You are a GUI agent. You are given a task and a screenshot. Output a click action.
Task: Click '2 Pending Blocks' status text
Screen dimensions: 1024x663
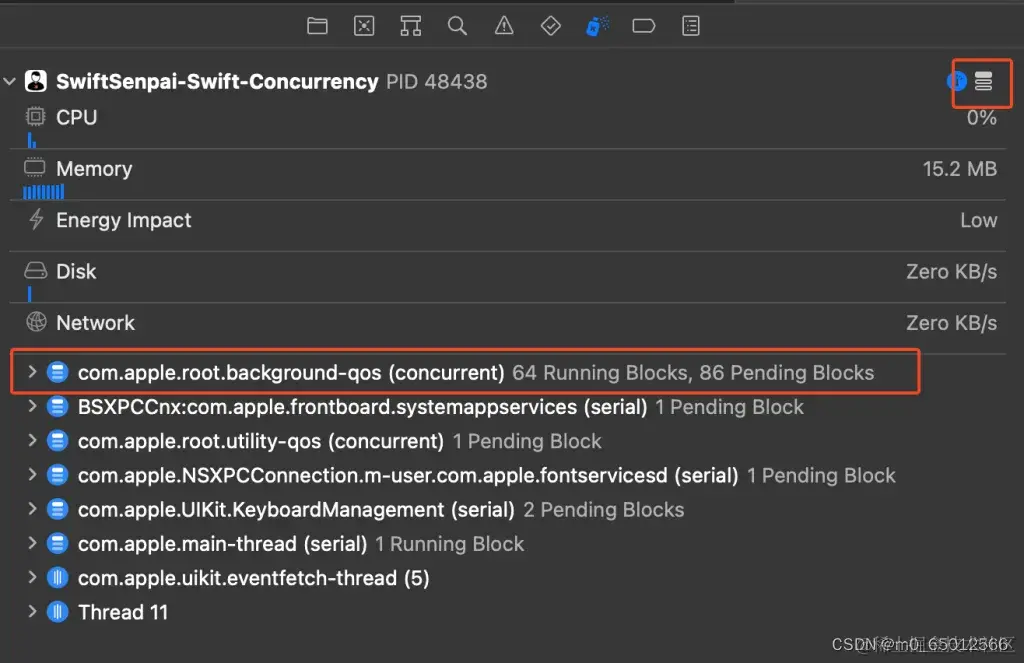603,509
